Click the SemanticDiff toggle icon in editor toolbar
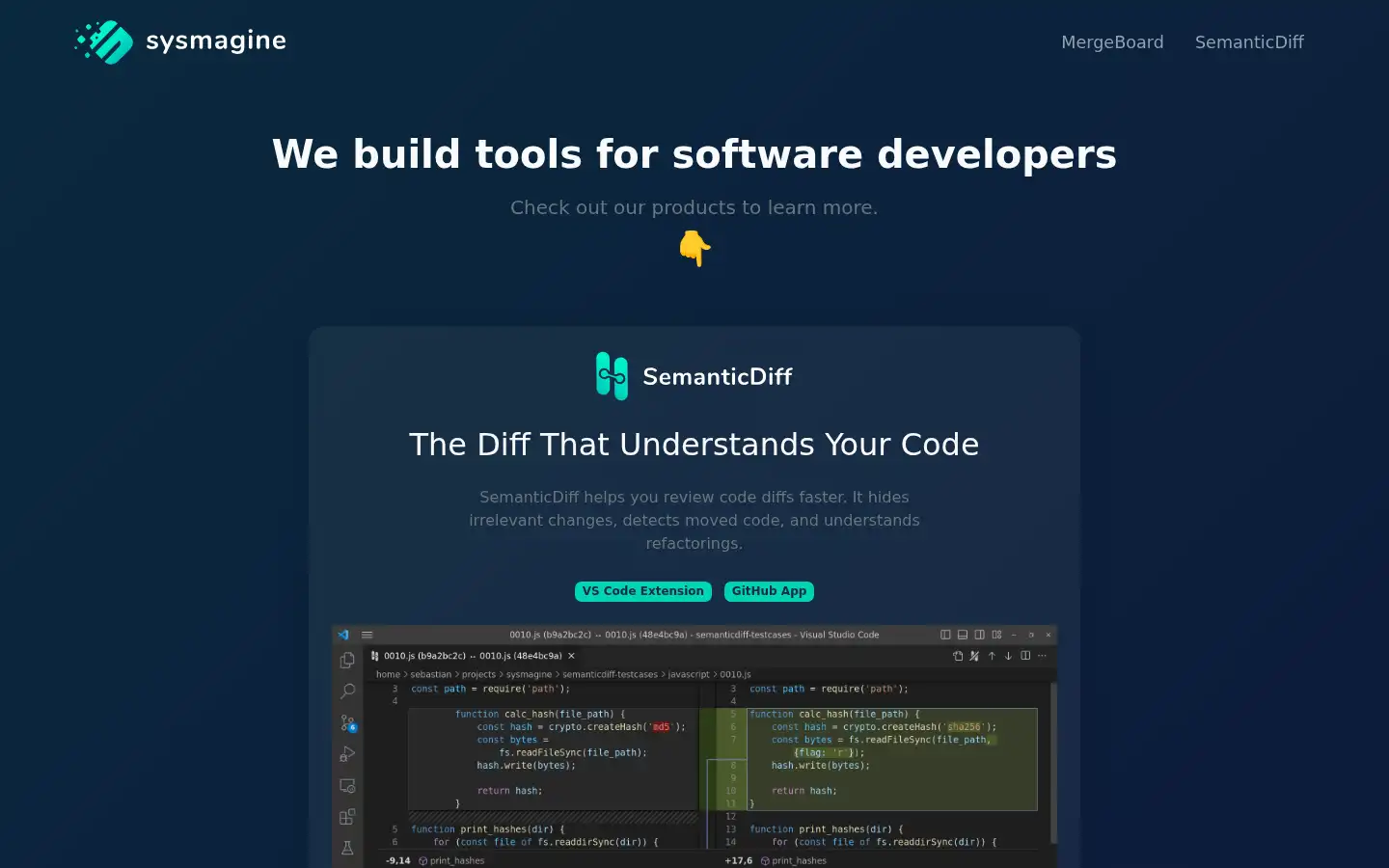This screenshot has width=1389, height=868. coord(975,656)
